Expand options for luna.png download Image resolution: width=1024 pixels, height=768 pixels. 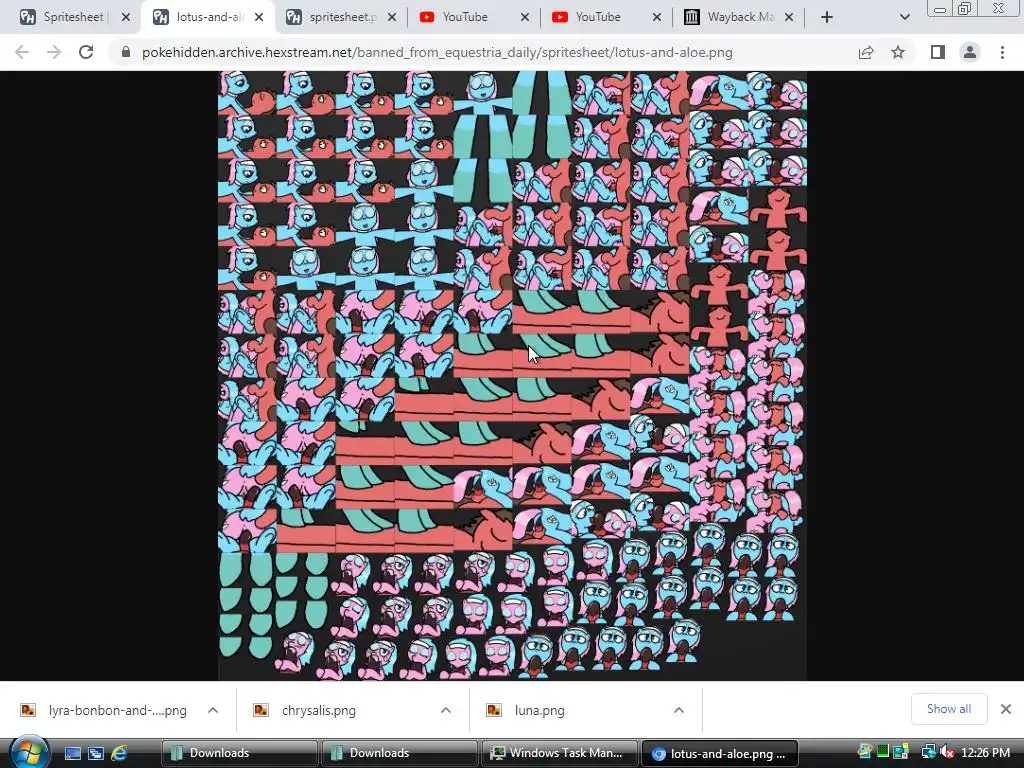point(679,710)
